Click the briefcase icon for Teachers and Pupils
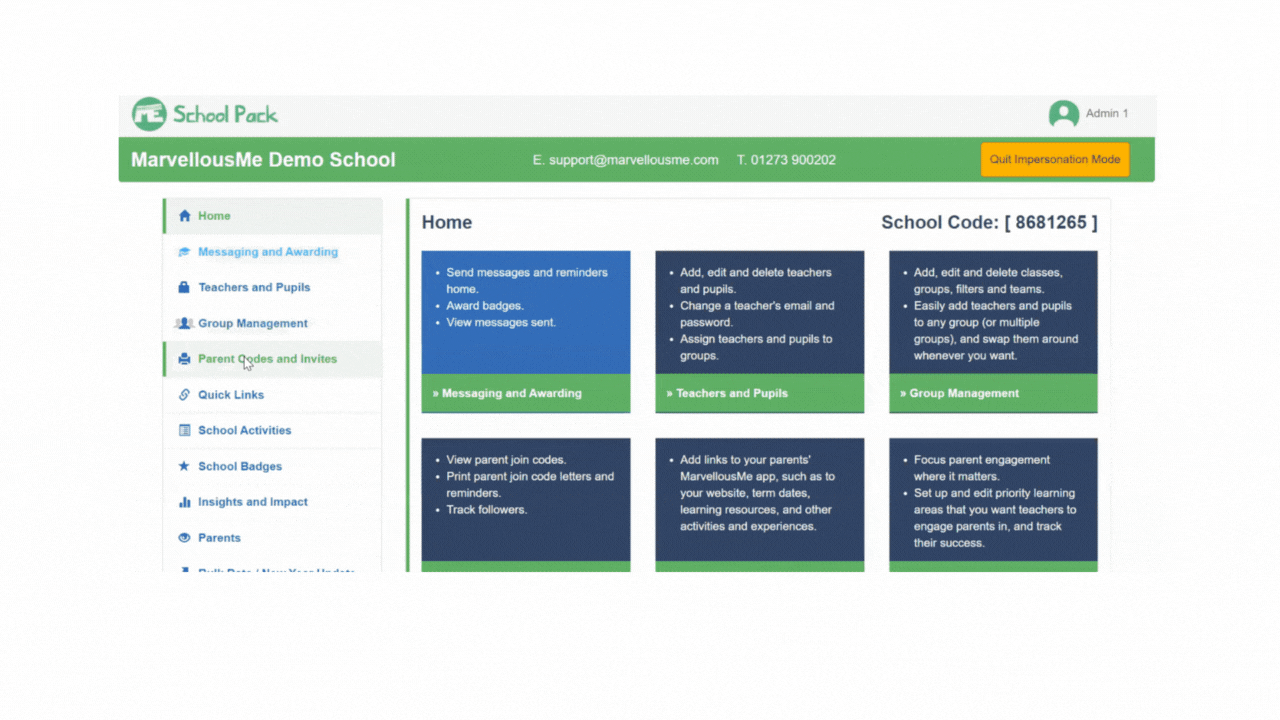Viewport: 1280px width, 720px height. (184, 288)
